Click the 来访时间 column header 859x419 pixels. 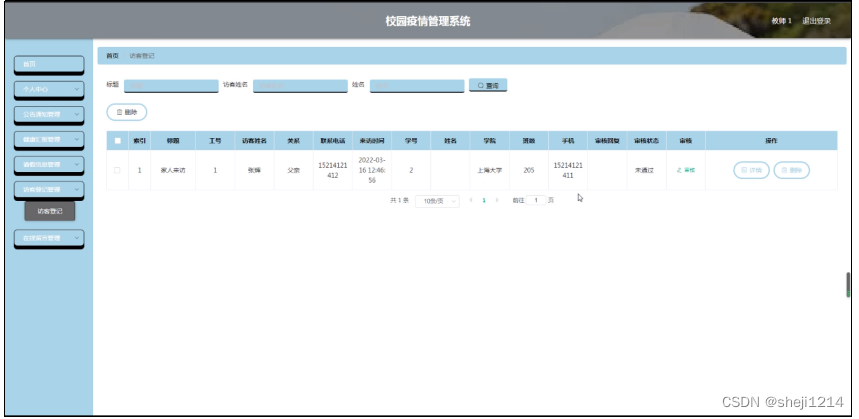click(x=372, y=141)
